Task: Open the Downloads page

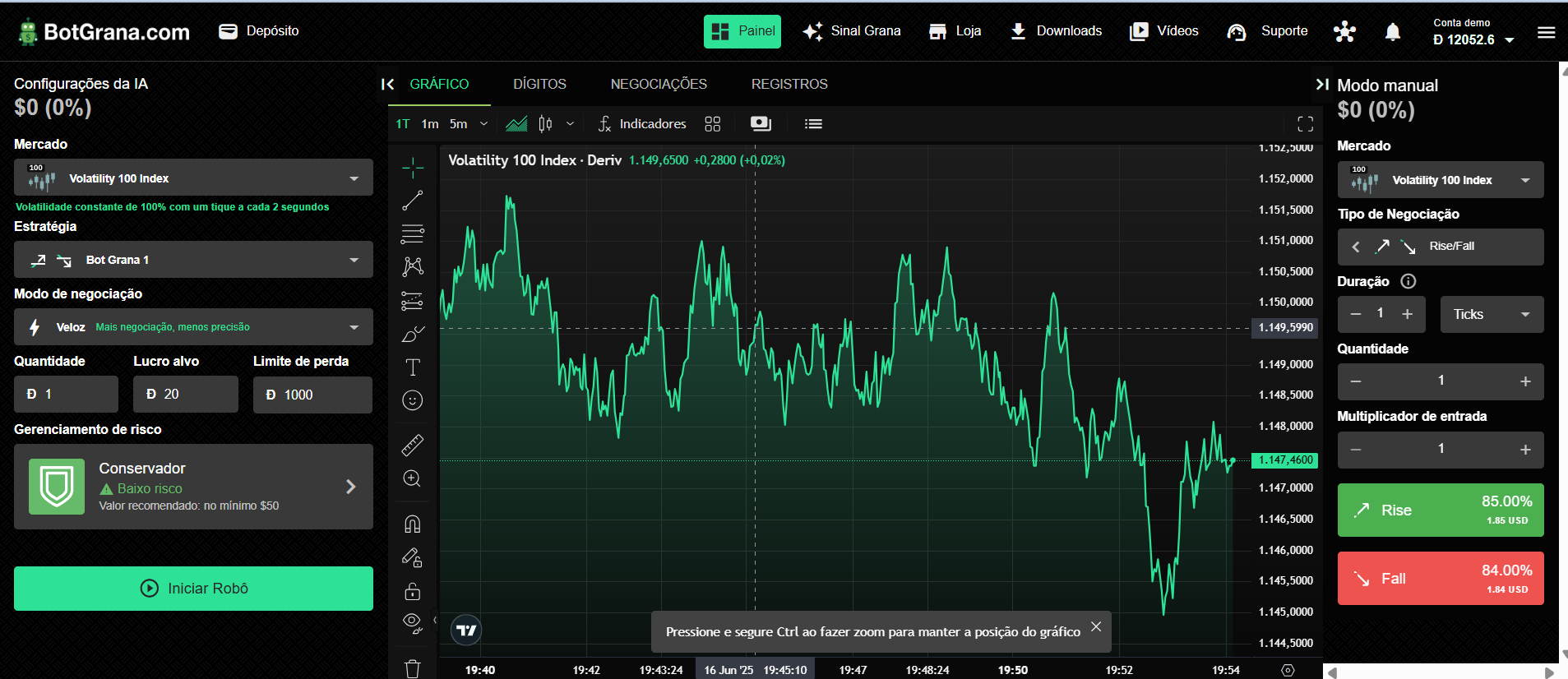Action: 1056,31
